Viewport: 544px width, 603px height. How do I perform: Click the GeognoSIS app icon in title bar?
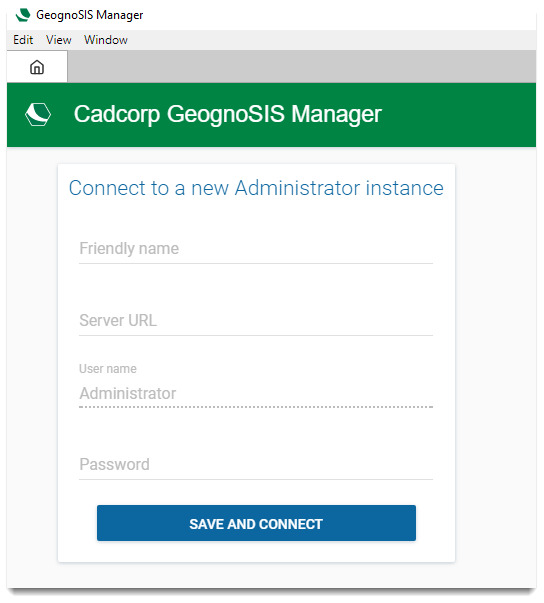(x=23, y=15)
